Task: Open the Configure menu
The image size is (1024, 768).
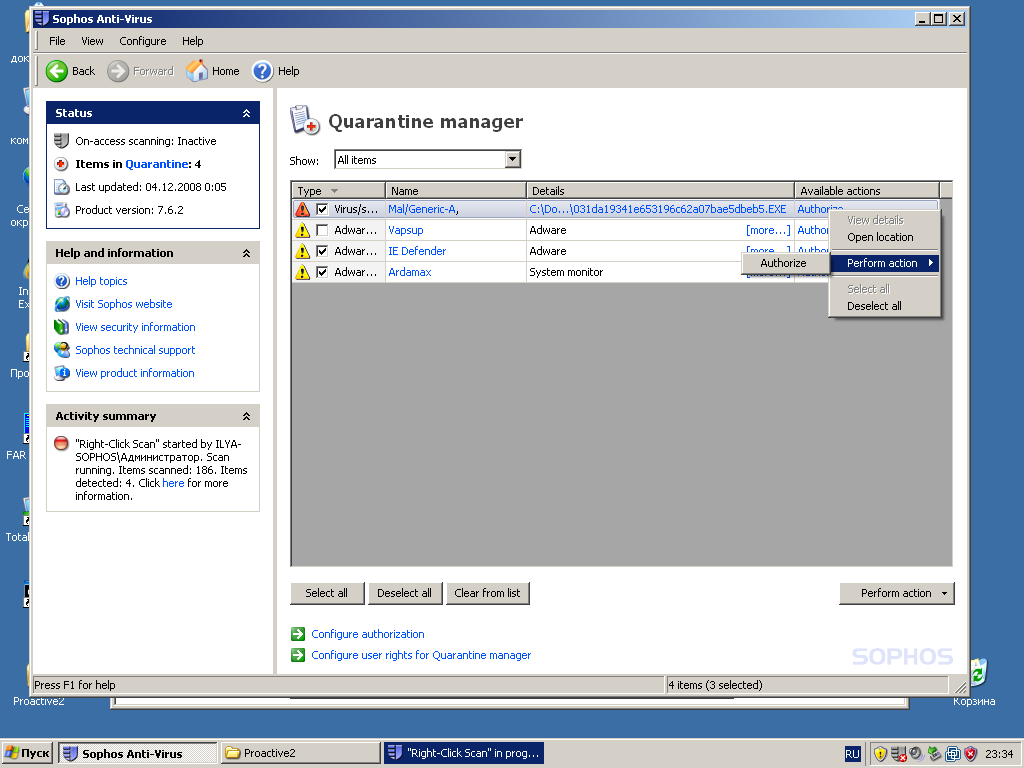Action: tap(142, 40)
